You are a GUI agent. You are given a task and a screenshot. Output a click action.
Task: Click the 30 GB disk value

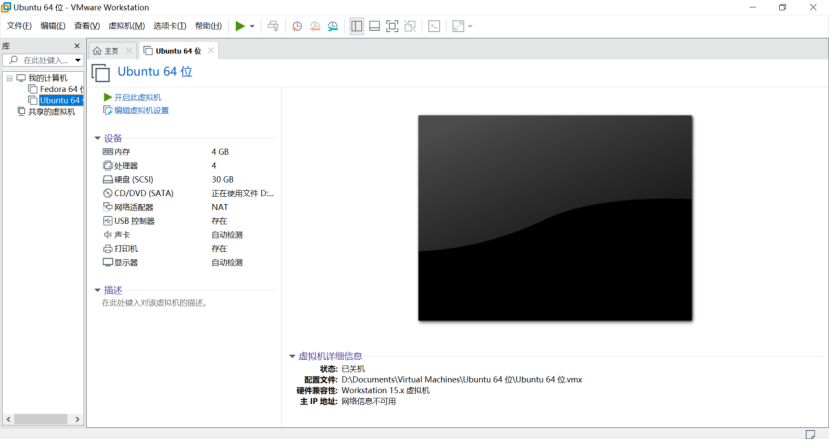(x=222, y=180)
